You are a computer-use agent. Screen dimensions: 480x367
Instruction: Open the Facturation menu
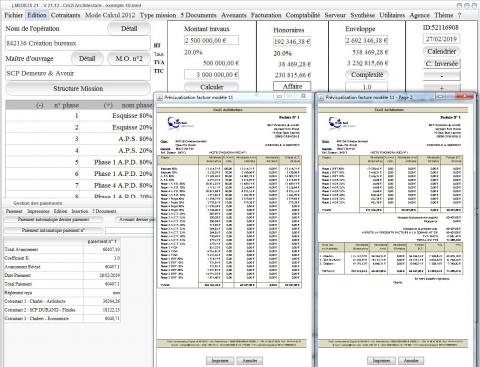click(266, 15)
